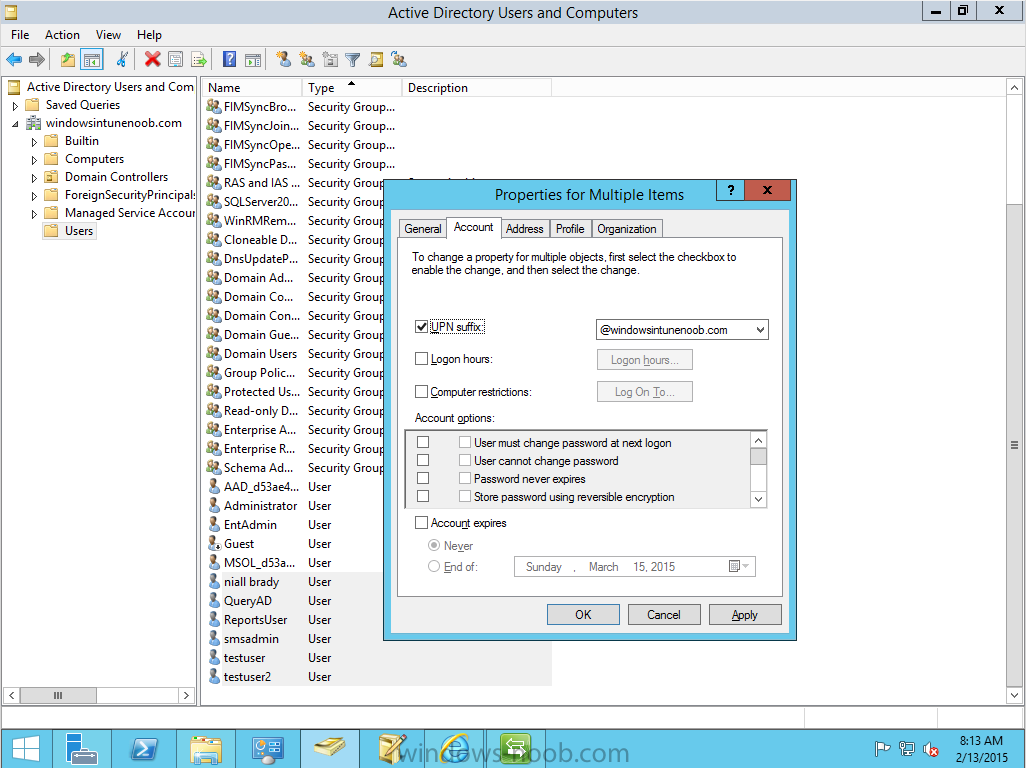Open the Windows Start button
The width and height of the screenshot is (1026, 768).
coord(26,749)
